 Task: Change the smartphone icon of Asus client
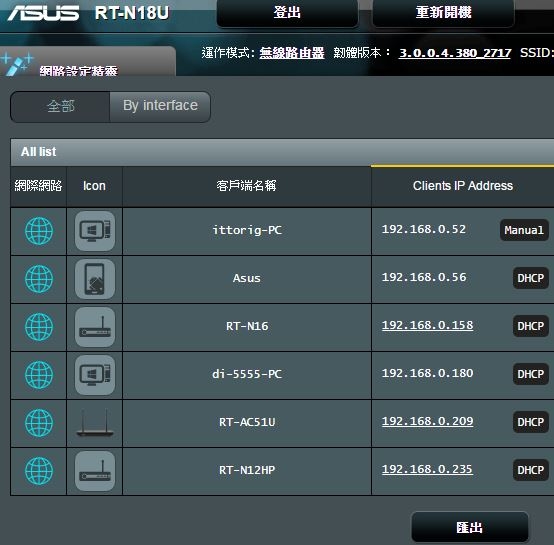tap(95, 279)
